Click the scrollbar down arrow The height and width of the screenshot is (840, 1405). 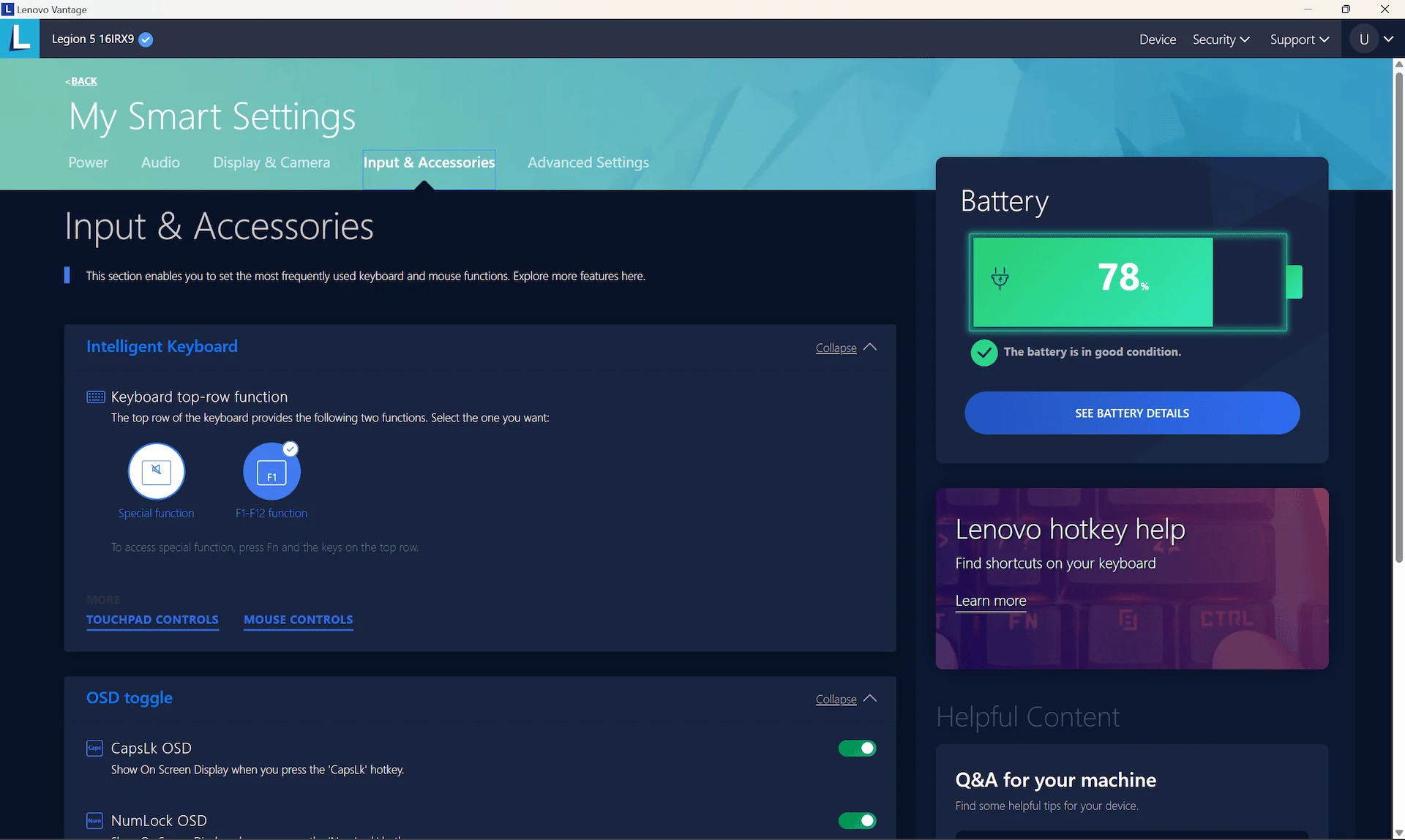1399,833
